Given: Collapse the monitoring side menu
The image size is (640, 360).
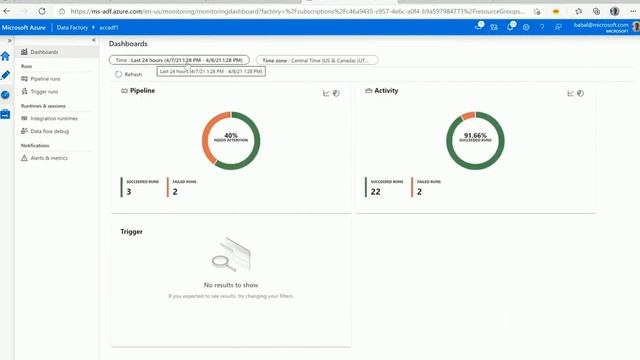Looking at the screenshot, I should [93, 40].
